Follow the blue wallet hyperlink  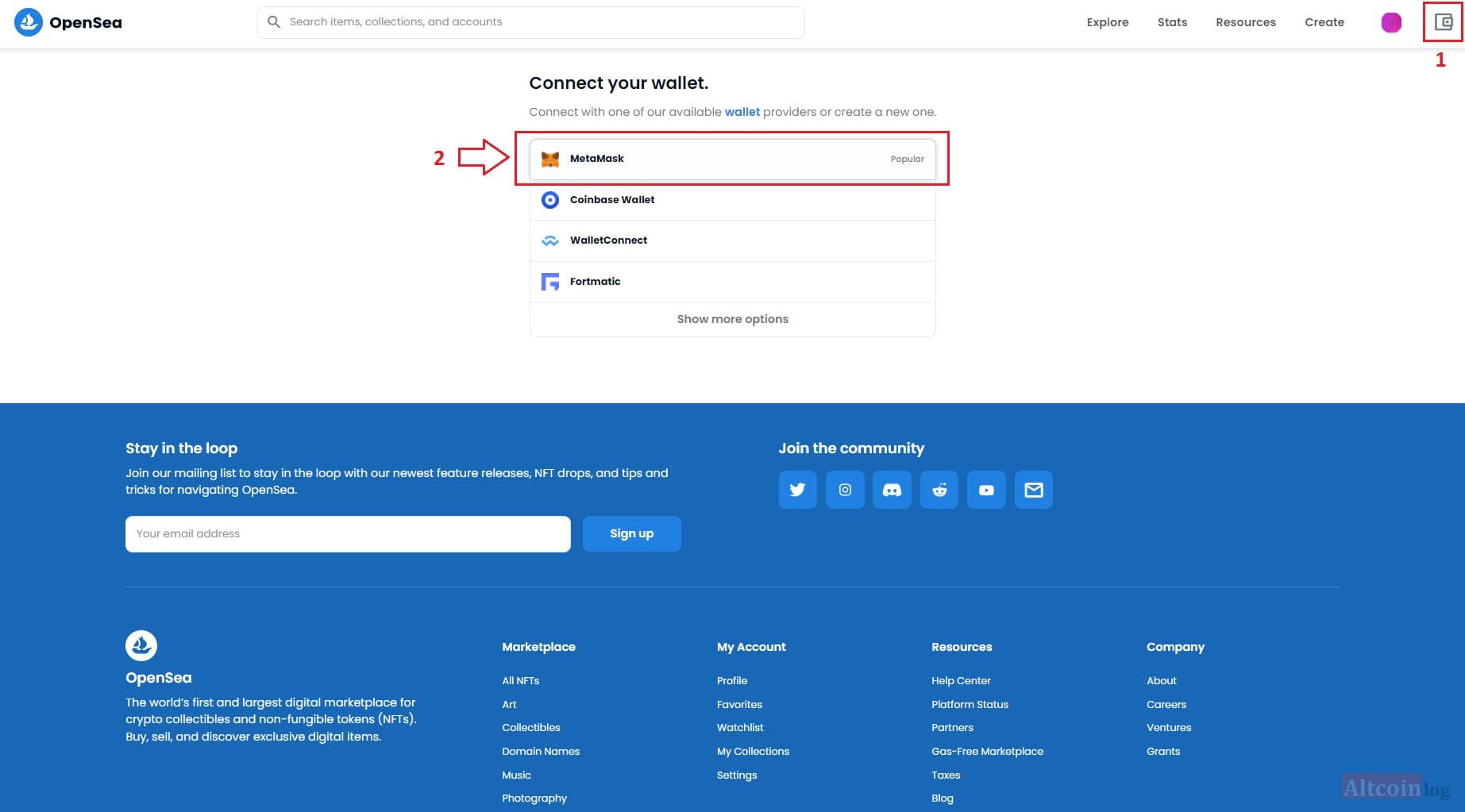coord(742,112)
